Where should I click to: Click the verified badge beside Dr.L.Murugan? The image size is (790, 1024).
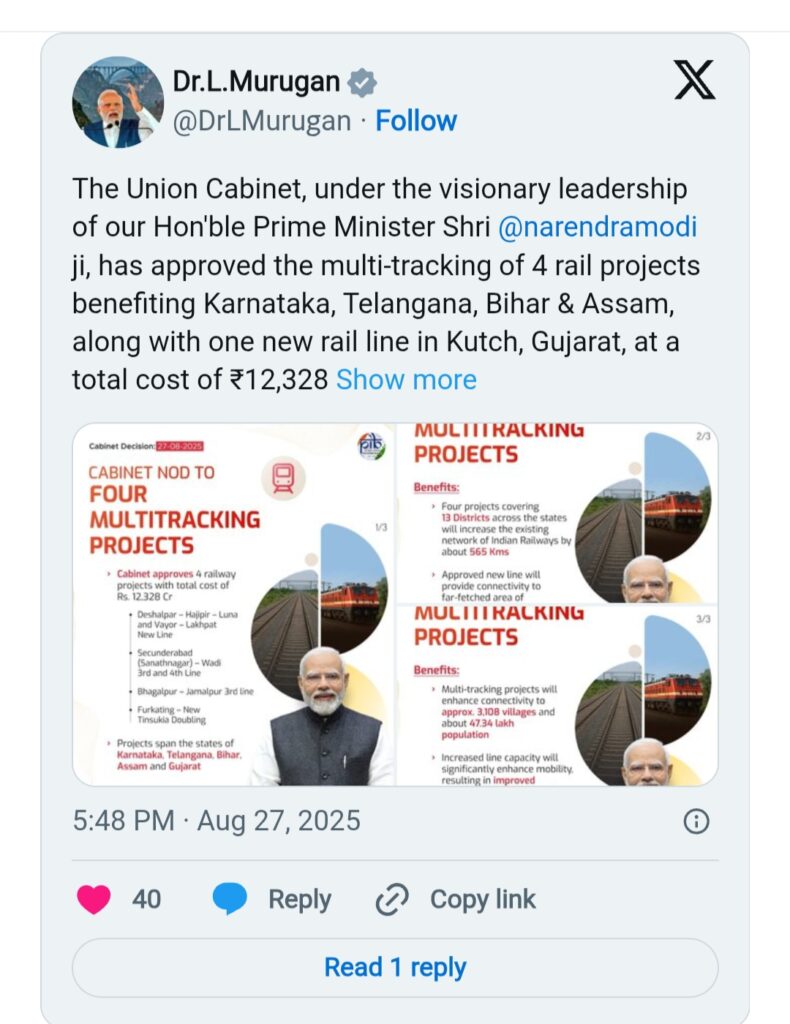click(362, 82)
